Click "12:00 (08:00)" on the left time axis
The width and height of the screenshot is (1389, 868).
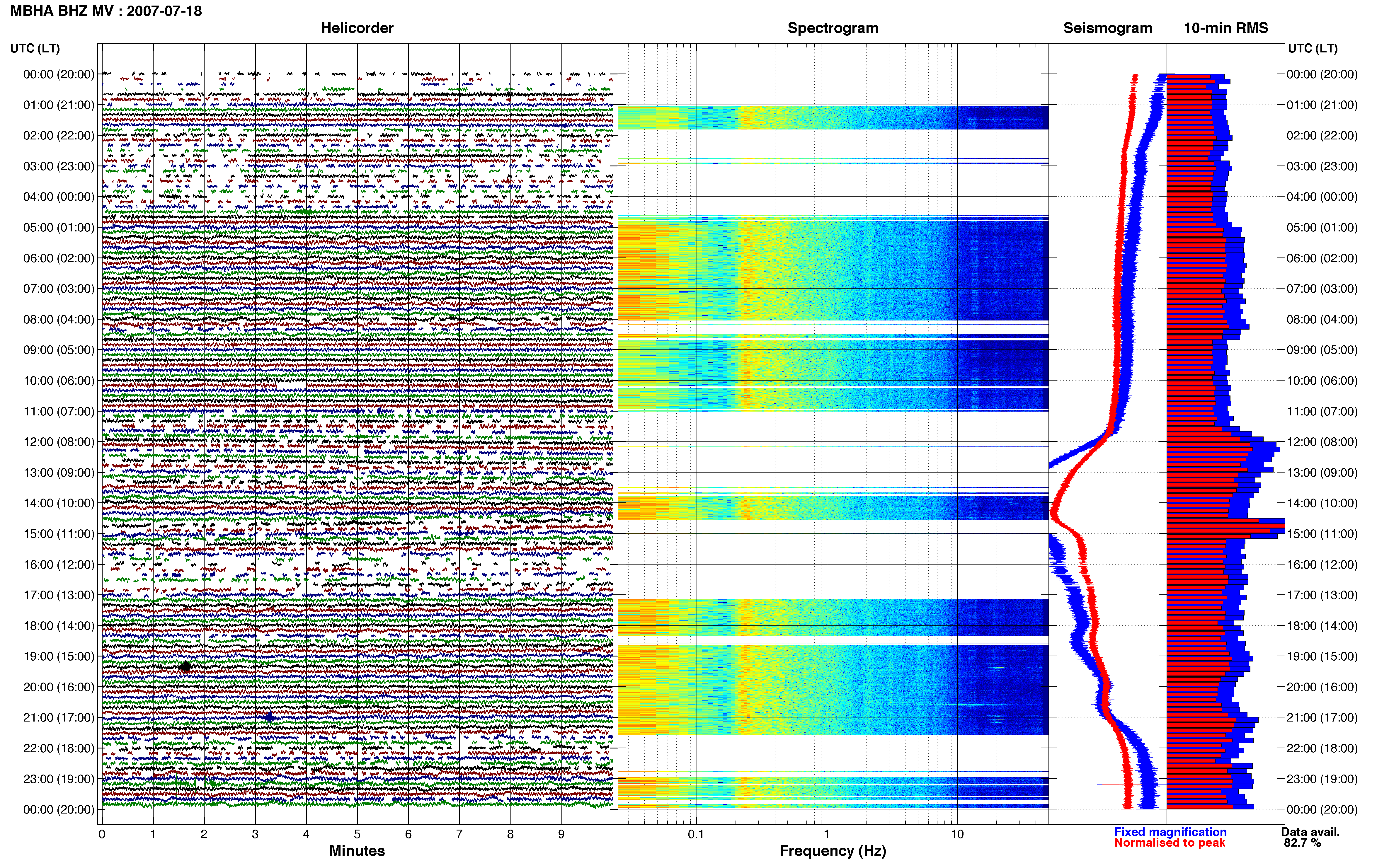tap(59, 442)
